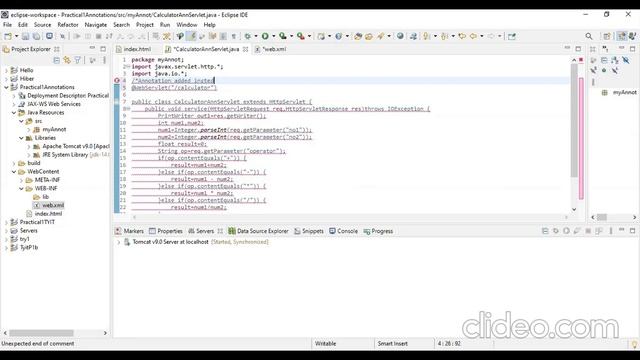Click the Debug bug icon in toolbar
Image resolution: width=640 pixels, height=360 pixels.
247,36
